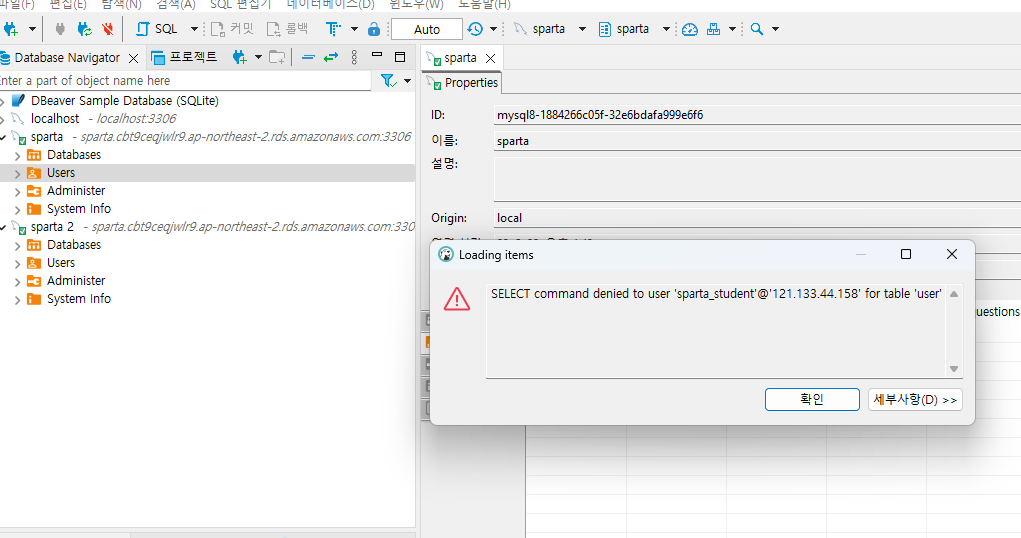
Task: Click the grey Connect plug icon
Action: pyautogui.click(x=60, y=29)
